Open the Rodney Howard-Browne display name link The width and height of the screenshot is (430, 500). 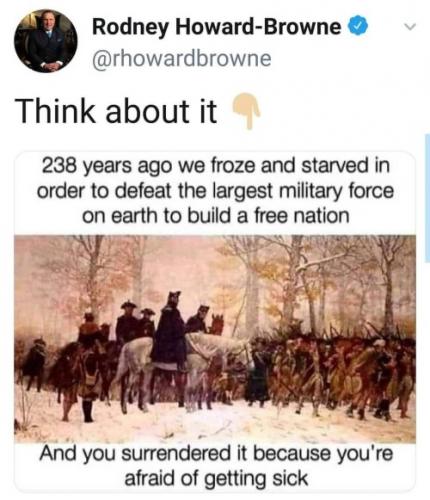216,27
